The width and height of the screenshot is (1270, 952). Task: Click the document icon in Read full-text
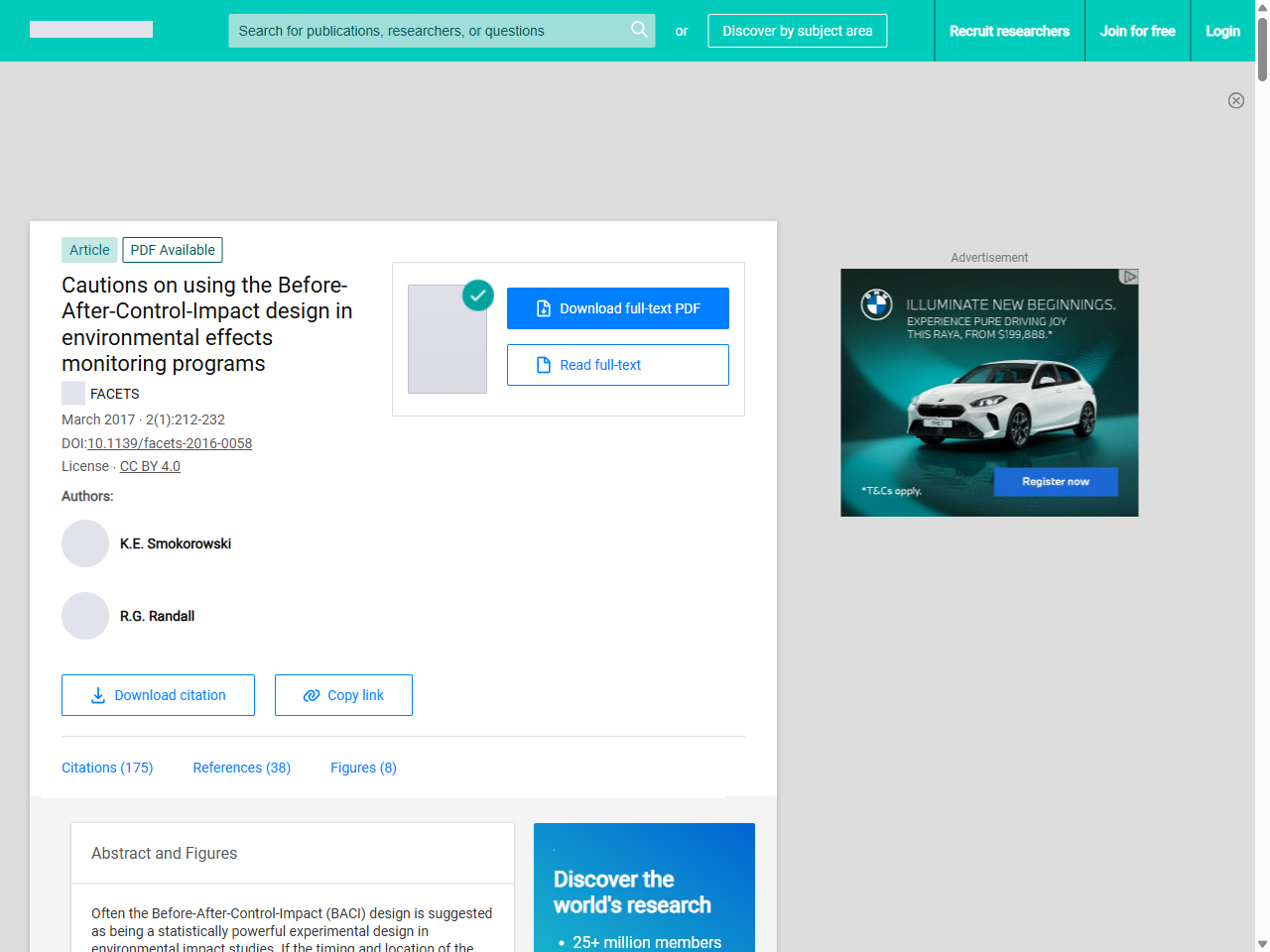pyautogui.click(x=543, y=365)
